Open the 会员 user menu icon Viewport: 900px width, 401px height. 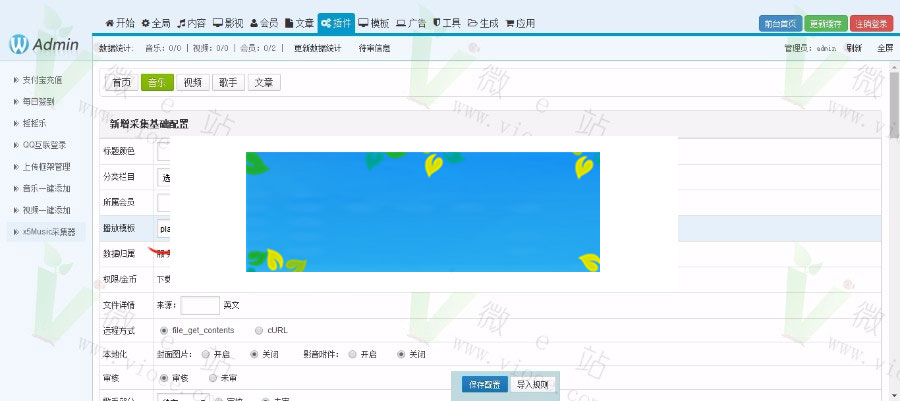[x=263, y=22]
